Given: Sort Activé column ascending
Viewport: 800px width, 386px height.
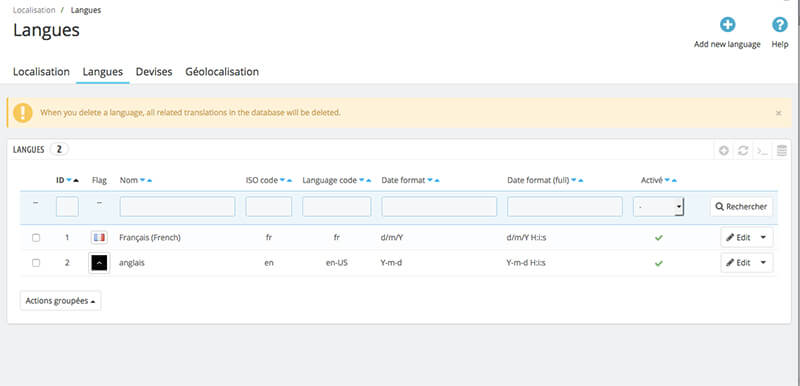Looking at the screenshot, I should pyautogui.click(x=674, y=181).
